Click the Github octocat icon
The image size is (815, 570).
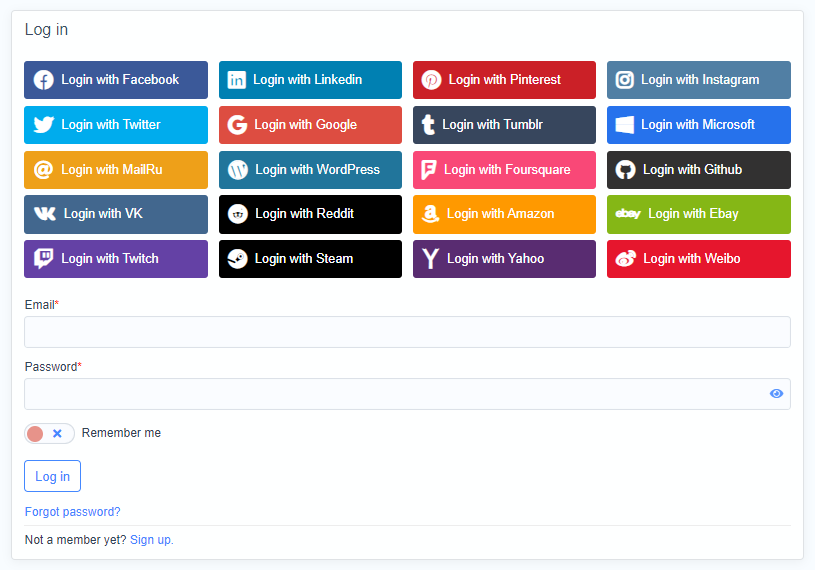pyautogui.click(x=626, y=170)
